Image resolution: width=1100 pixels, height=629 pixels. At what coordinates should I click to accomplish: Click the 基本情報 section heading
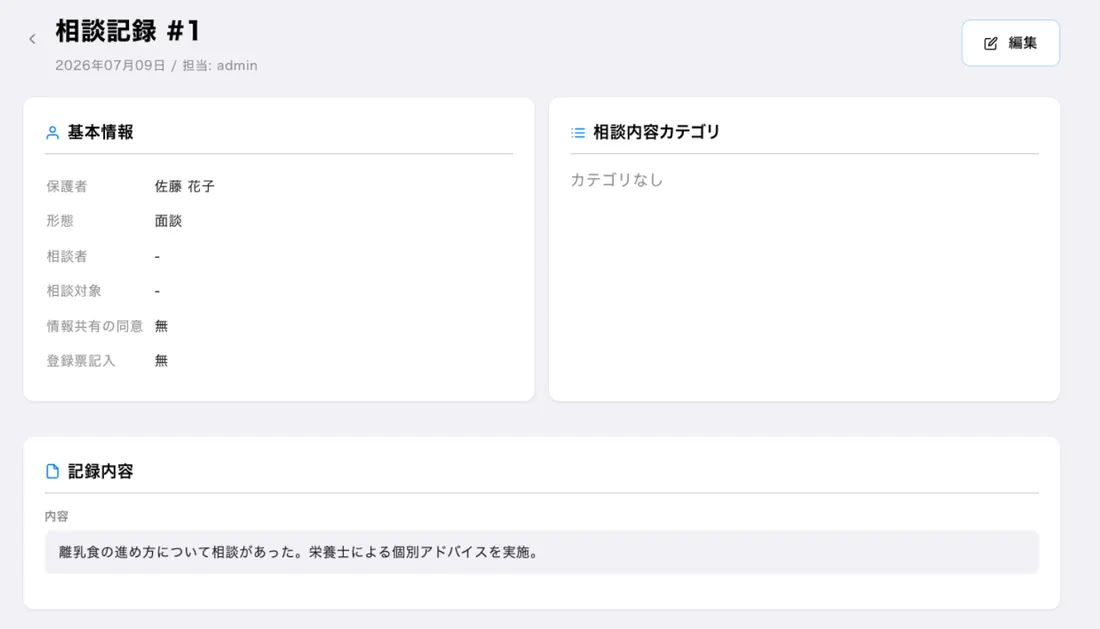pos(100,132)
